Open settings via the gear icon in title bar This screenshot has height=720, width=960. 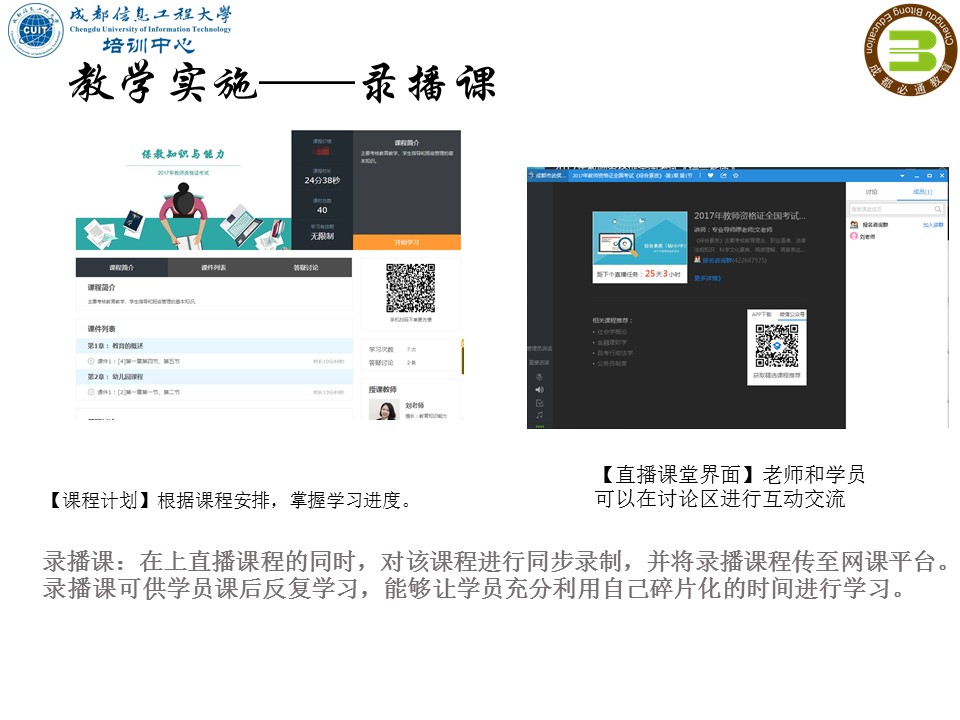pyautogui.click(x=737, y=175)
